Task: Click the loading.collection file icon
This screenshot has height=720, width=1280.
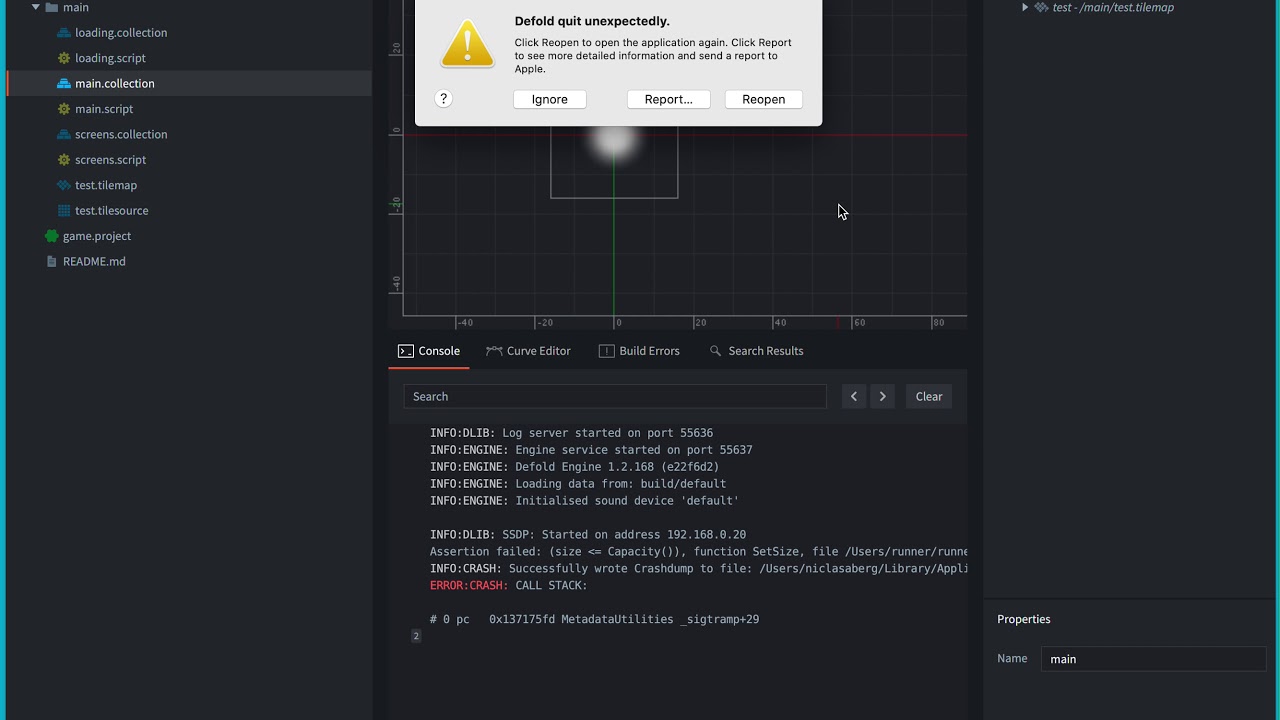Action: click(x=64, y=32)
